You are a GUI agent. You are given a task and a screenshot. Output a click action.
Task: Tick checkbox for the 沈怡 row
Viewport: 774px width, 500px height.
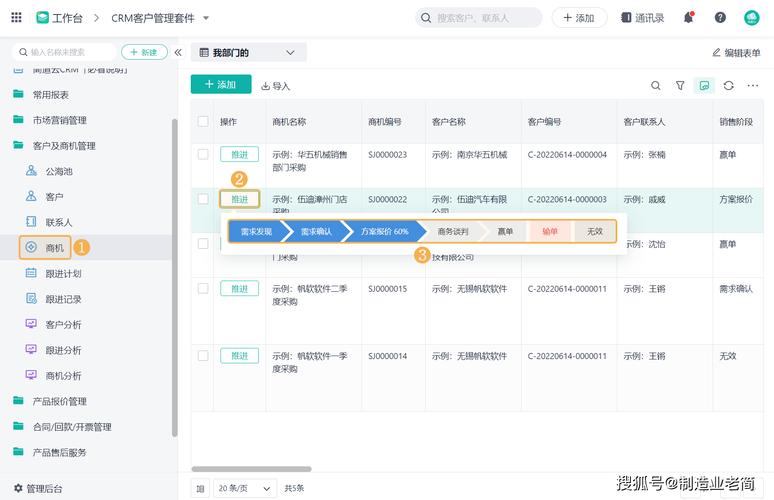(203, 244)
